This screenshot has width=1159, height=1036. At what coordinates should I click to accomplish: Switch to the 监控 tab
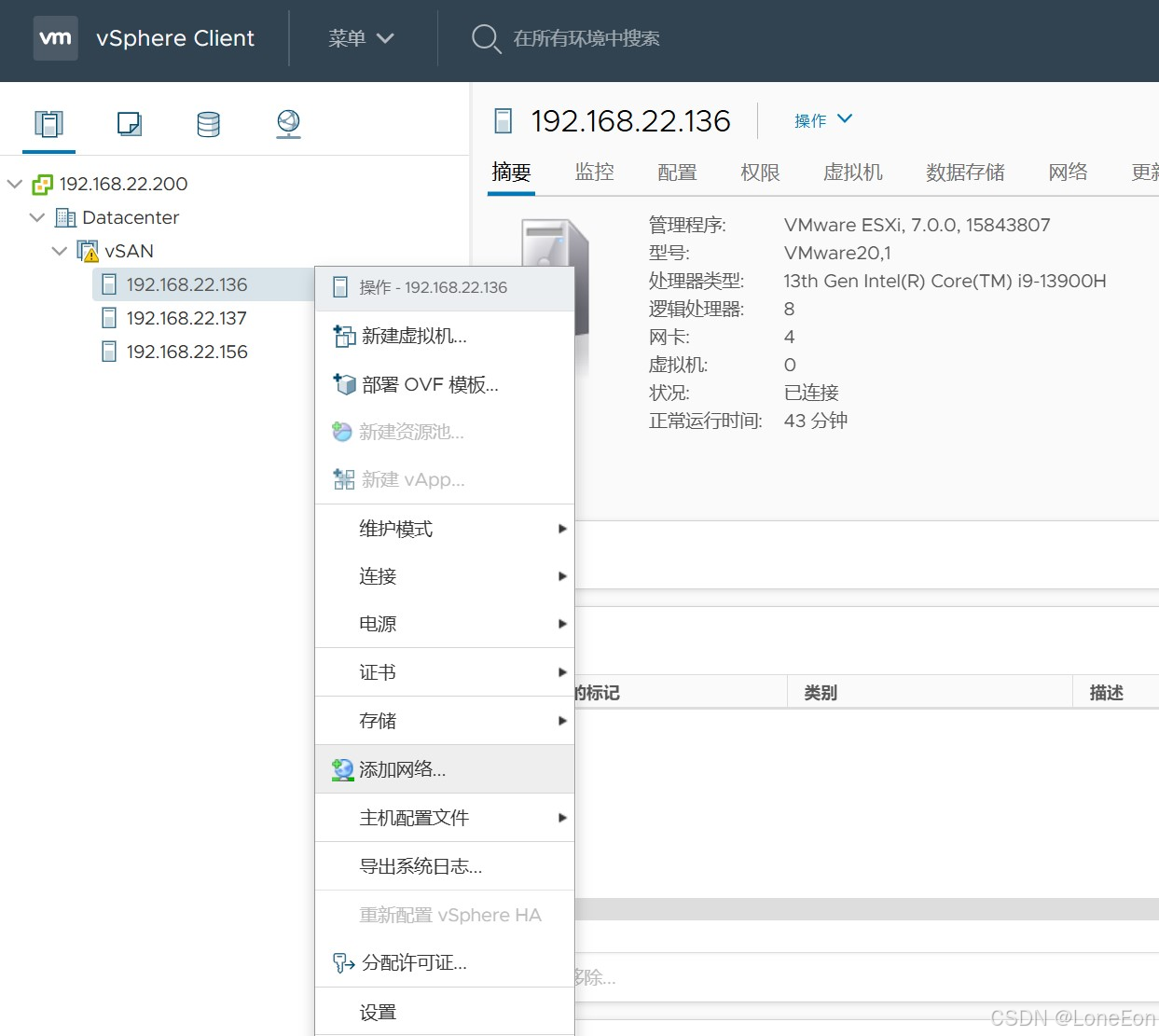tap(594, 173)
